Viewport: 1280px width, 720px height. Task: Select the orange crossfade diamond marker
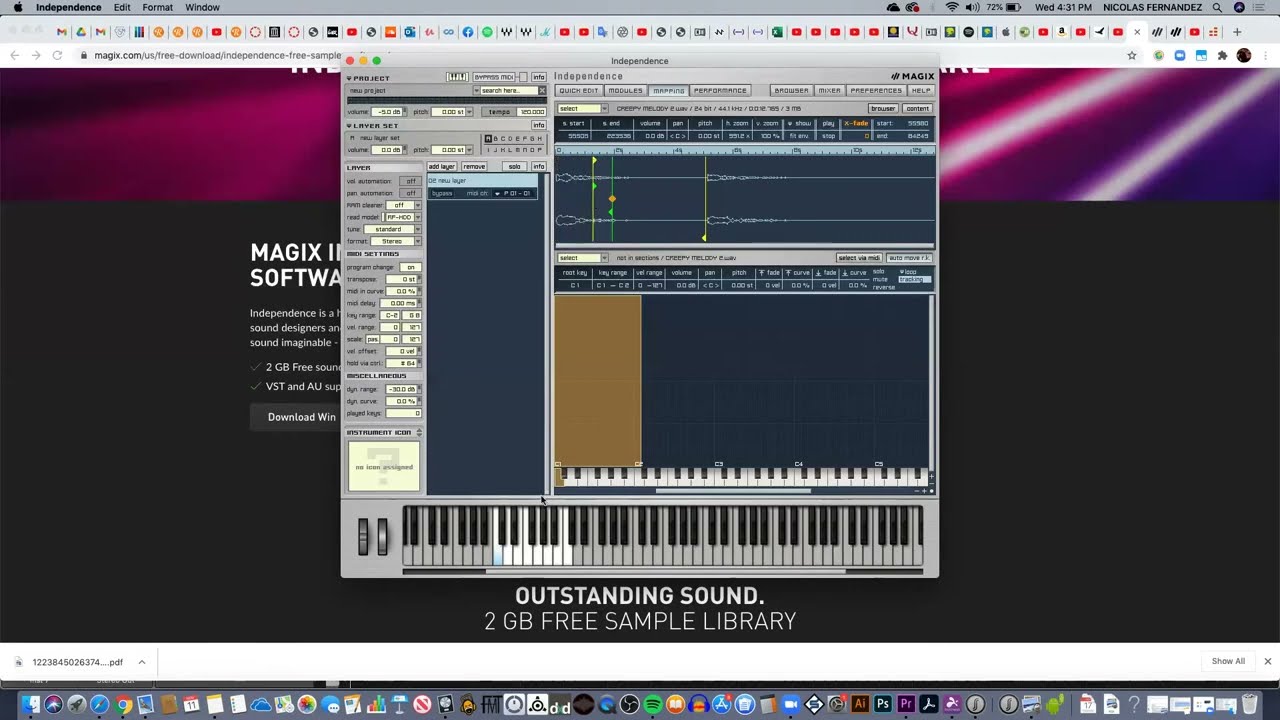click(612, 199)
